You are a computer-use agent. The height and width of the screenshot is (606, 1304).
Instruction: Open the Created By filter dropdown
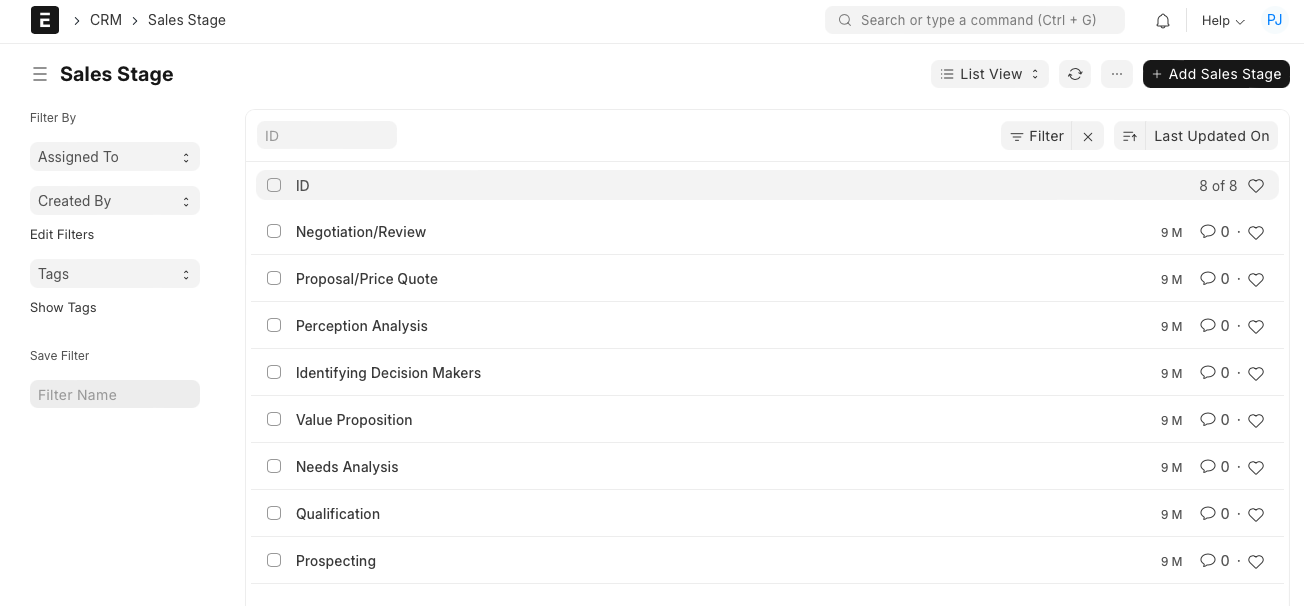[x=114, y=200]
